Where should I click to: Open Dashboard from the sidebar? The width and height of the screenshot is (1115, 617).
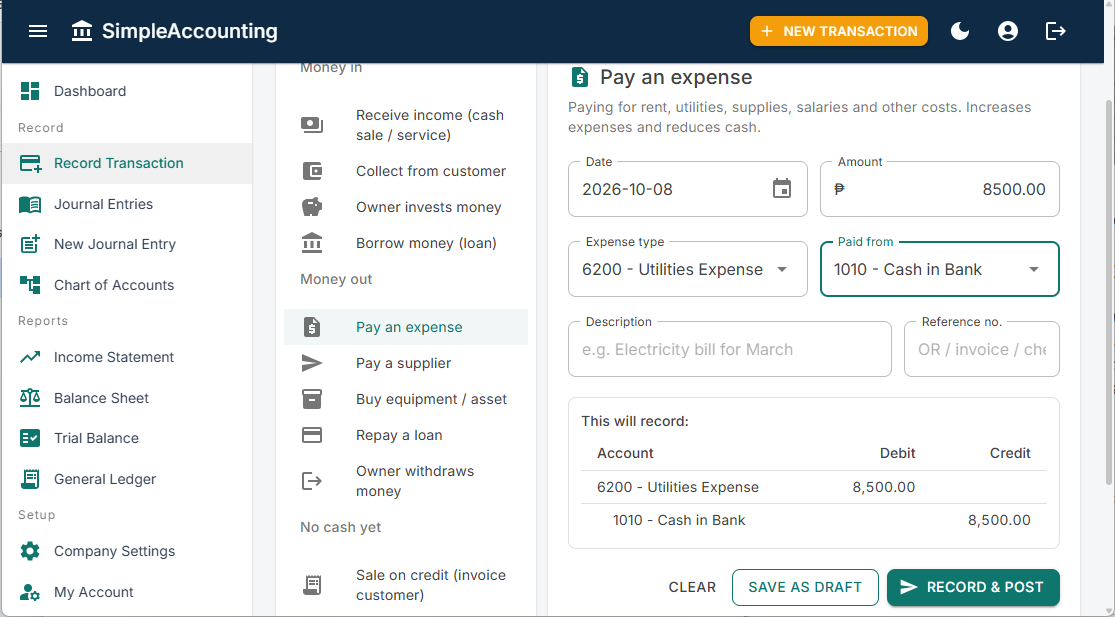(x=127, y=91)
